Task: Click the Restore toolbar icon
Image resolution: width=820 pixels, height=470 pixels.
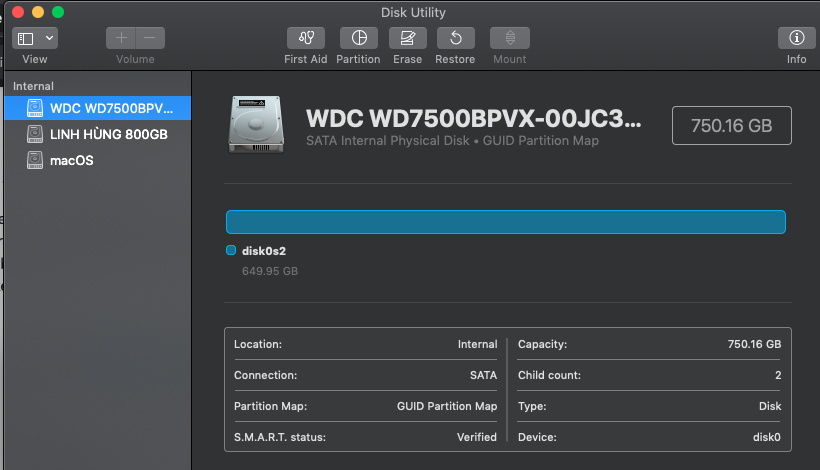Action: click(x=456, y=38)
